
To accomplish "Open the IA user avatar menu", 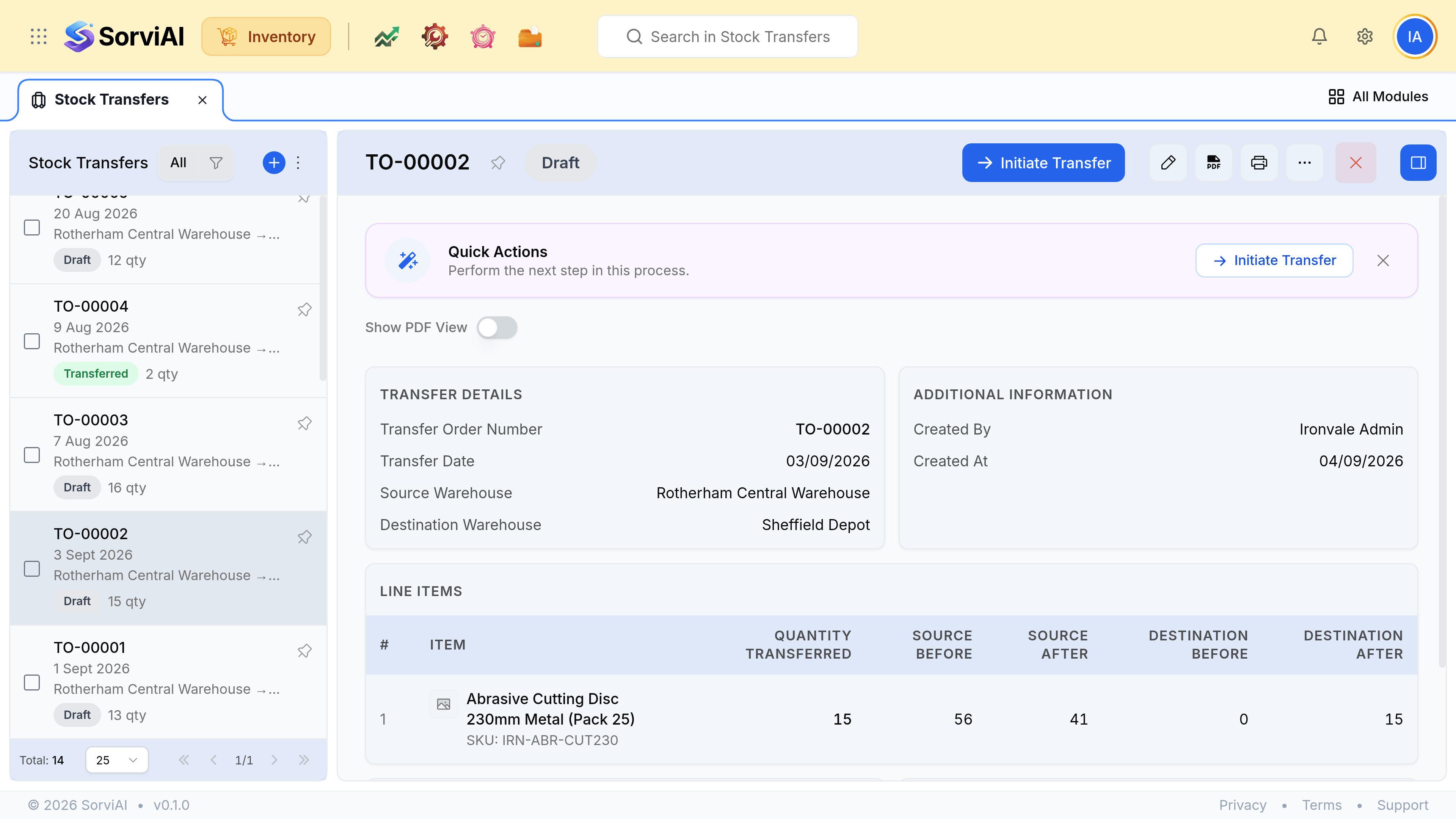I will pyautogui.click(x=1415, y=37).
